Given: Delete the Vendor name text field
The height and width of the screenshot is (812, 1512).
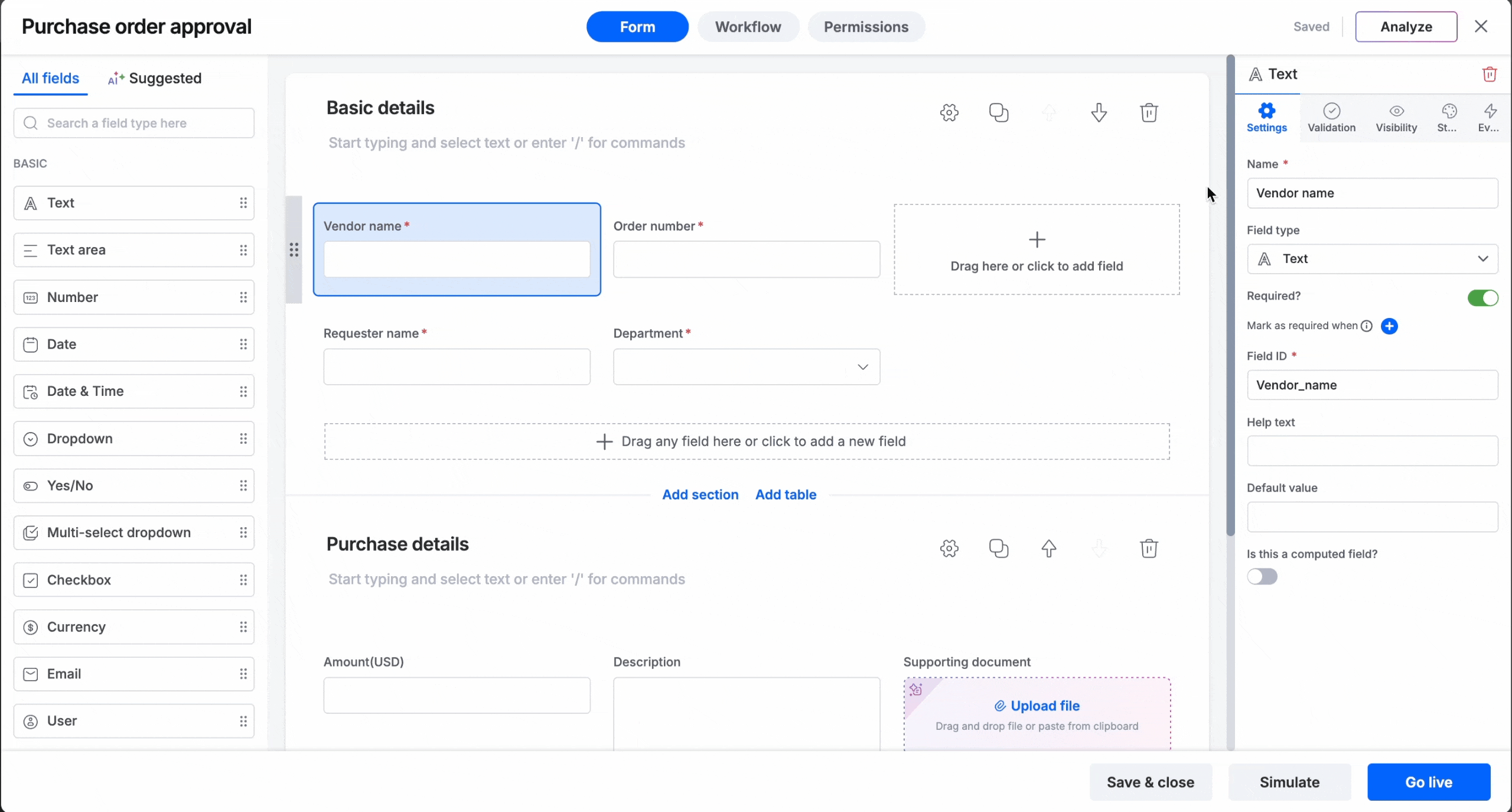Looking at the screenshot, I should click(1489, 74).
